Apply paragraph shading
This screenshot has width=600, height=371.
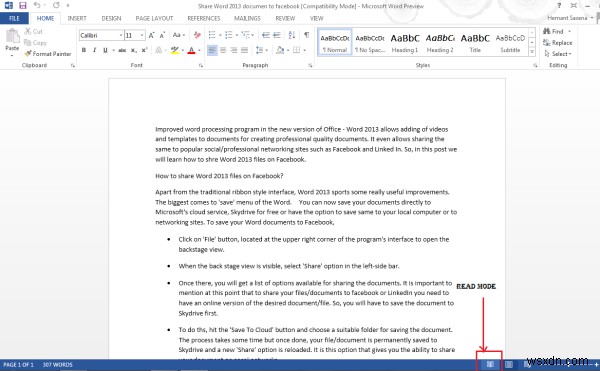280,50
